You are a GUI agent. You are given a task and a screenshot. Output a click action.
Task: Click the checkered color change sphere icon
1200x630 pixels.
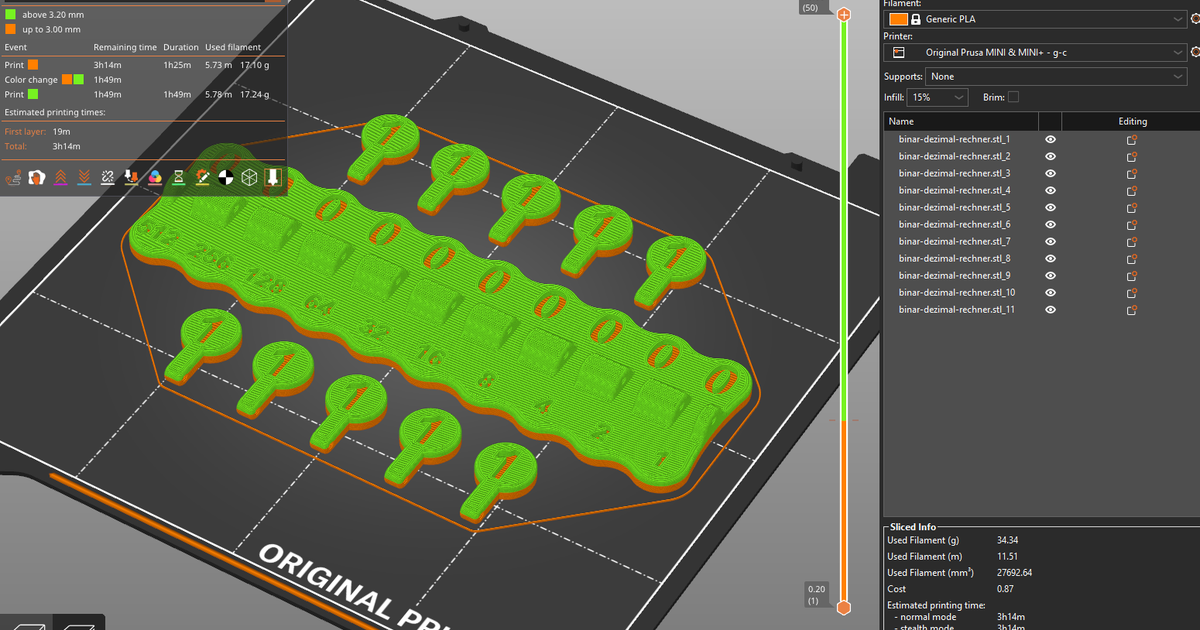click(x=226, y=177)
